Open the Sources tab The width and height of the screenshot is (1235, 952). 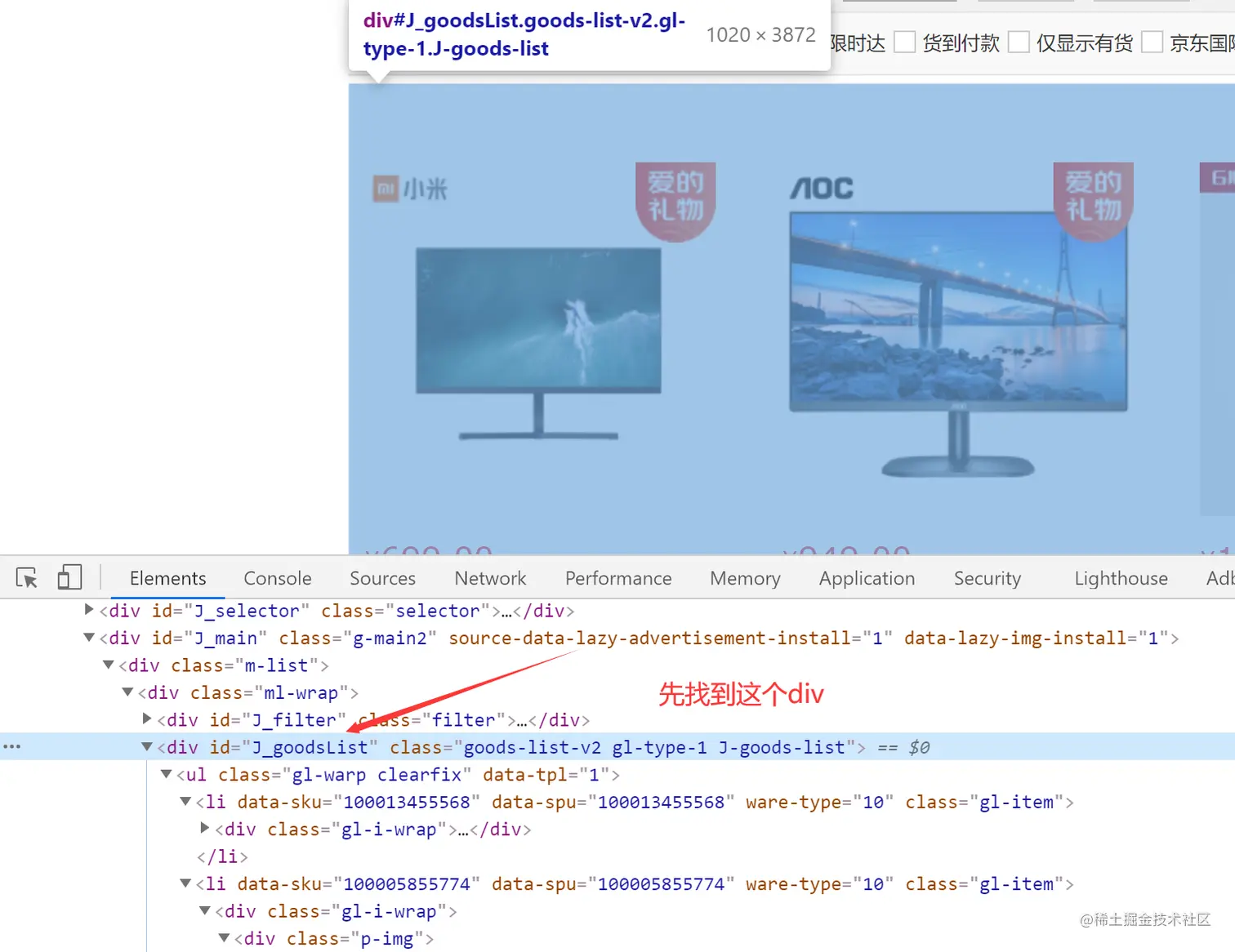[382, 578]
